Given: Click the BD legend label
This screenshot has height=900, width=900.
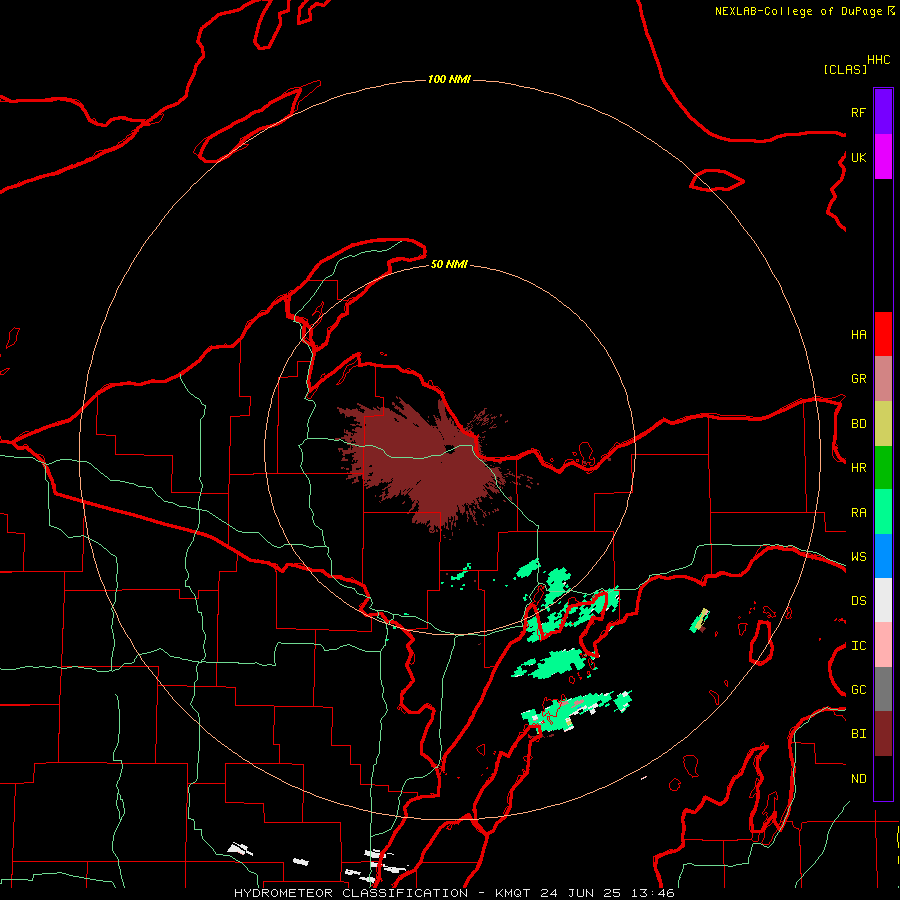Looking at the screenshot, I should pos(858,424).
